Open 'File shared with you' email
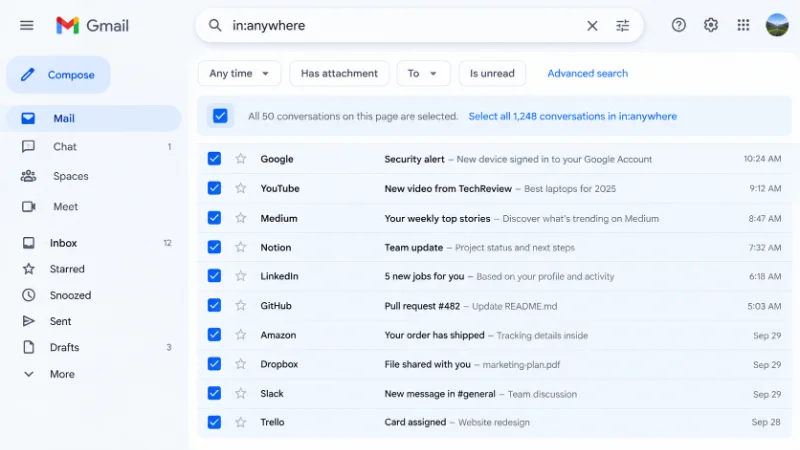Viewport: 800px width, 450px height. (427, 364)
